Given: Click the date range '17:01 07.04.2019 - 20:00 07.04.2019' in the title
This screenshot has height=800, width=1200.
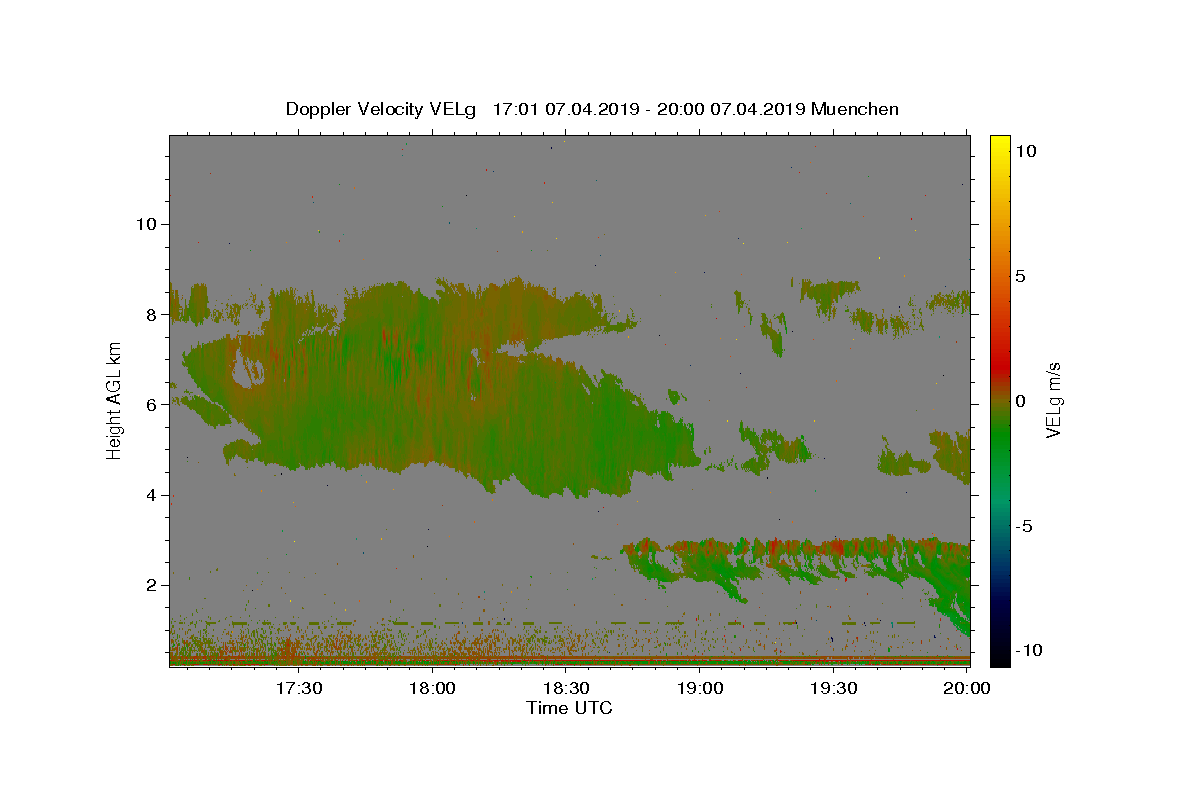Looking at the screenshot, I should 650,109.
